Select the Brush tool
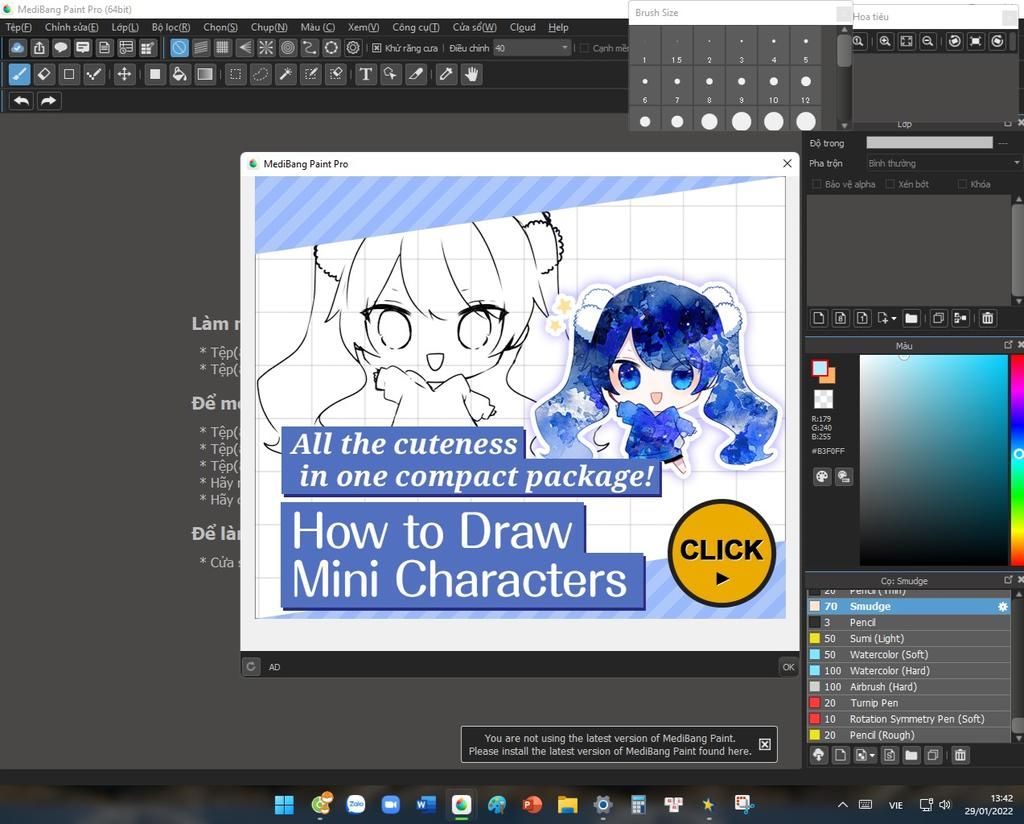 (x=20, y=74)
